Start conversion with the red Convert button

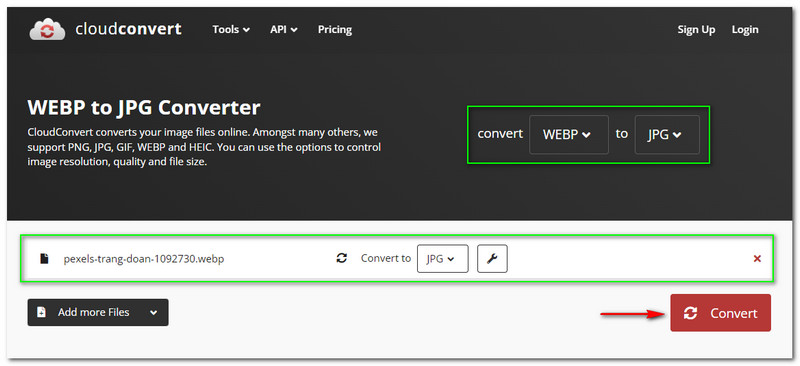point(720,313)
